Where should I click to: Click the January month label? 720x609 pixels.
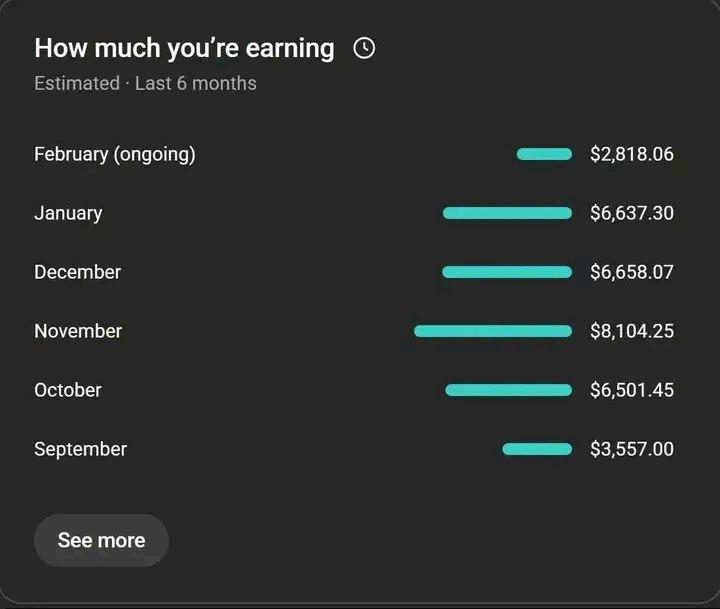68,213
